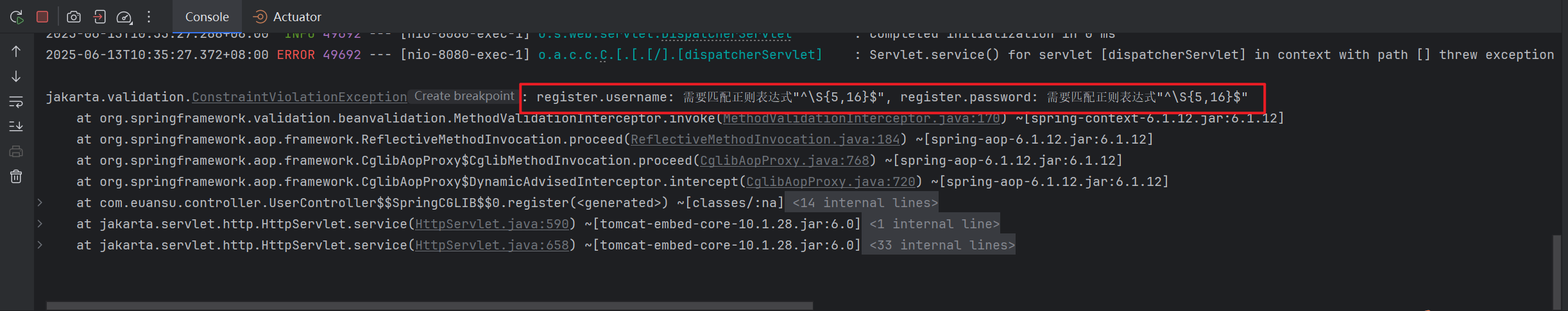Screen dimensions: 1568x311
Task: Take a thread dump with camera icon
Action: 74,17
